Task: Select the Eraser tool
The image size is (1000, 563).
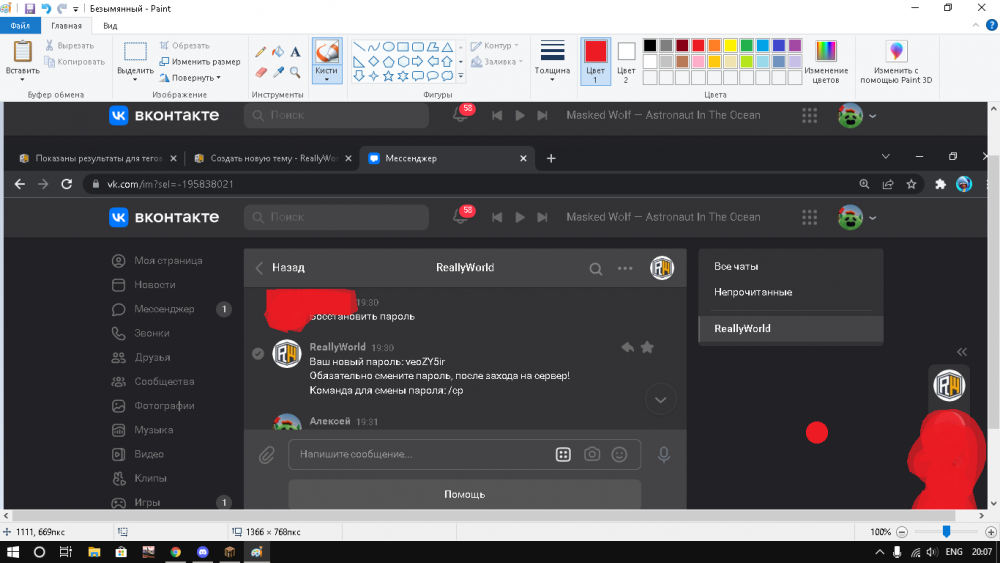Action: point(261,72)
